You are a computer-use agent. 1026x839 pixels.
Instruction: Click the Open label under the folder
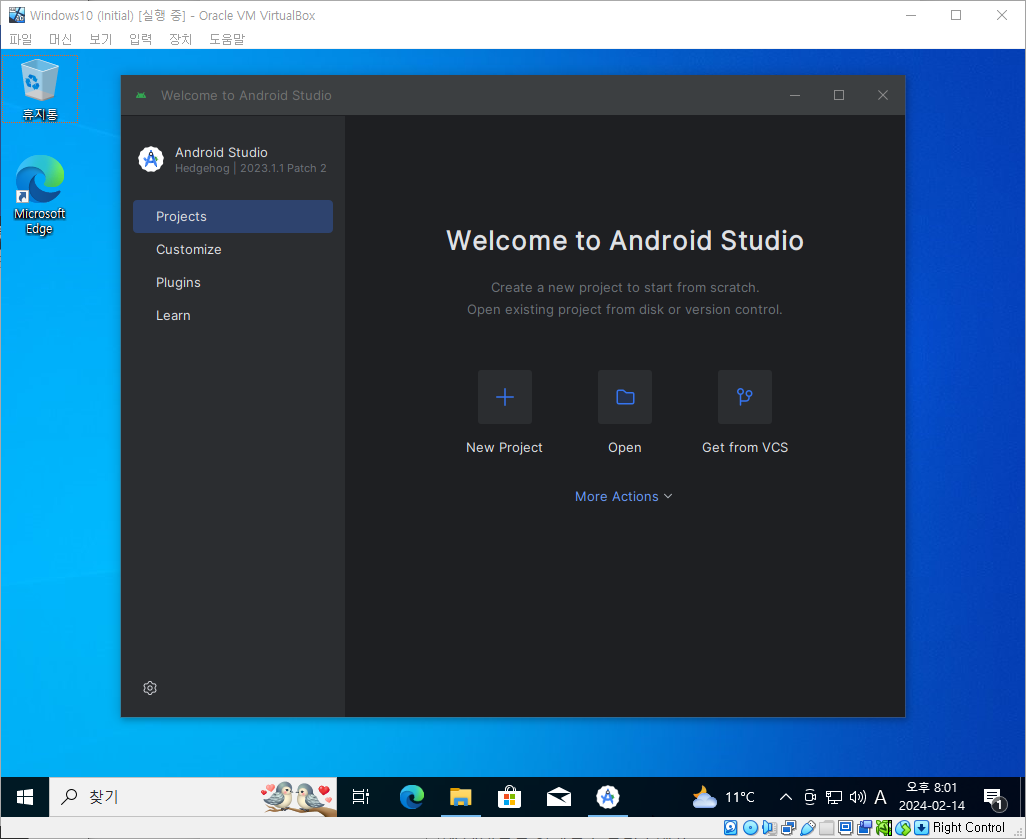click(625, 448)
